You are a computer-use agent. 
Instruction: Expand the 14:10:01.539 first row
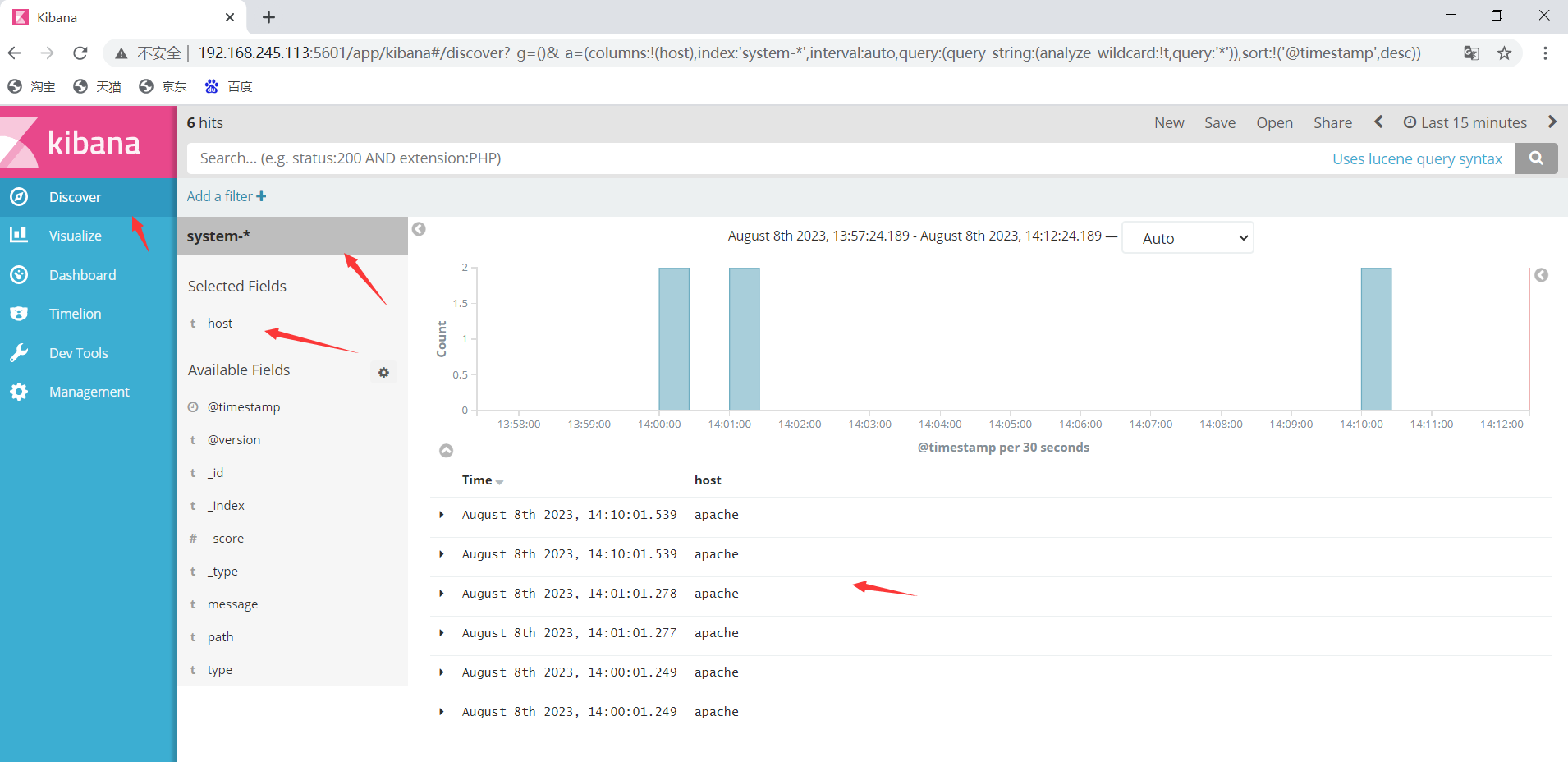click(x=442, y=515)
